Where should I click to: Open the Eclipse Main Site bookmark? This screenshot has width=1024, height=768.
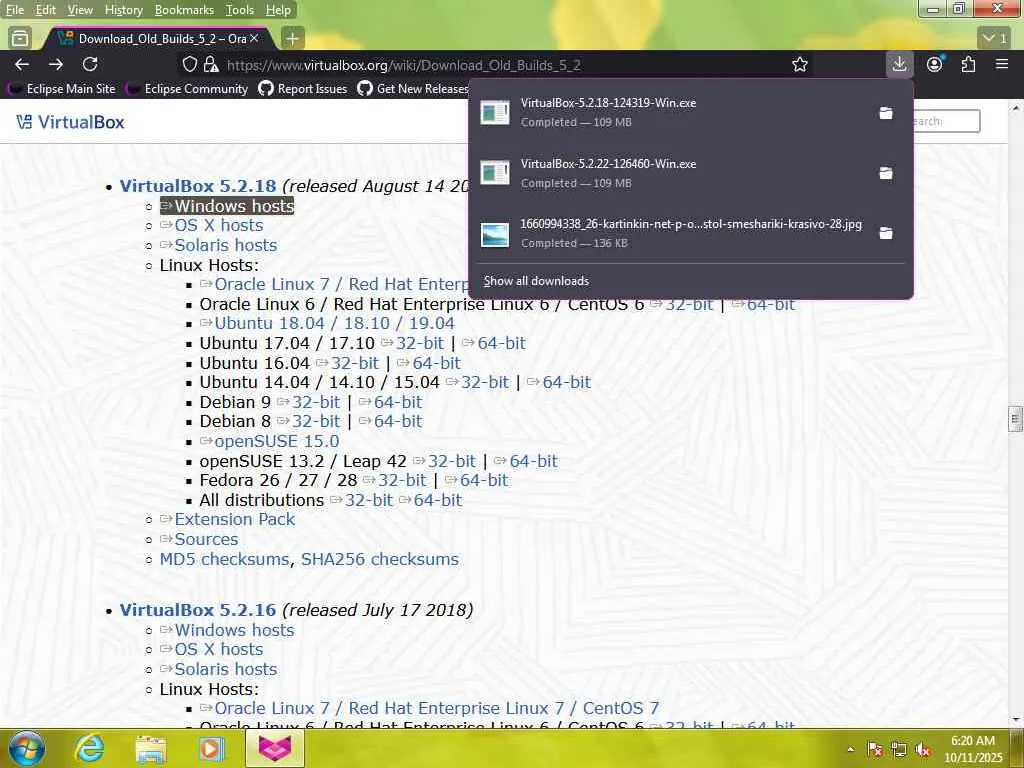(x=61, y=89)
